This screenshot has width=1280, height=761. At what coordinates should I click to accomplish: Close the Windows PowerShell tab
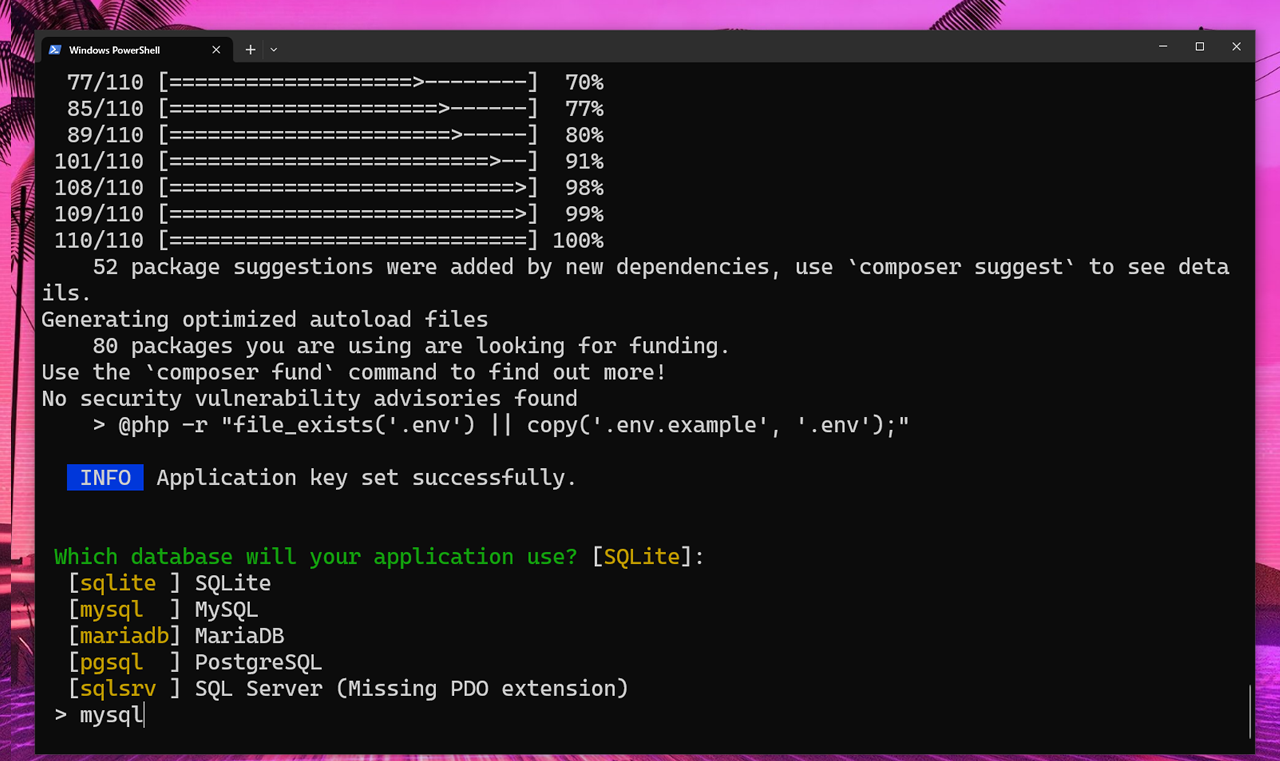pyautogui.click(x=216, y=50)
